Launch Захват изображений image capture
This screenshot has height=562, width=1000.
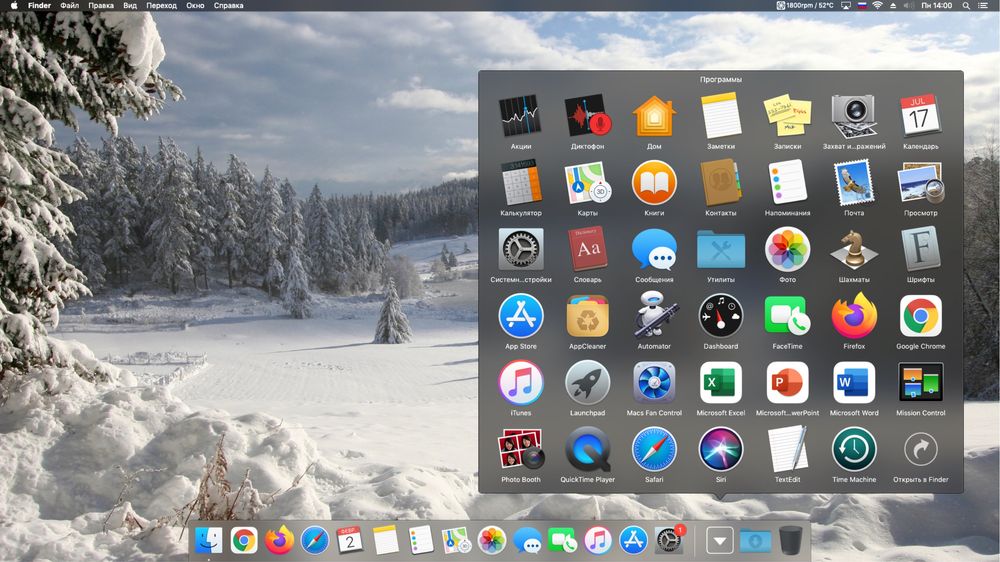coord(854,116)
